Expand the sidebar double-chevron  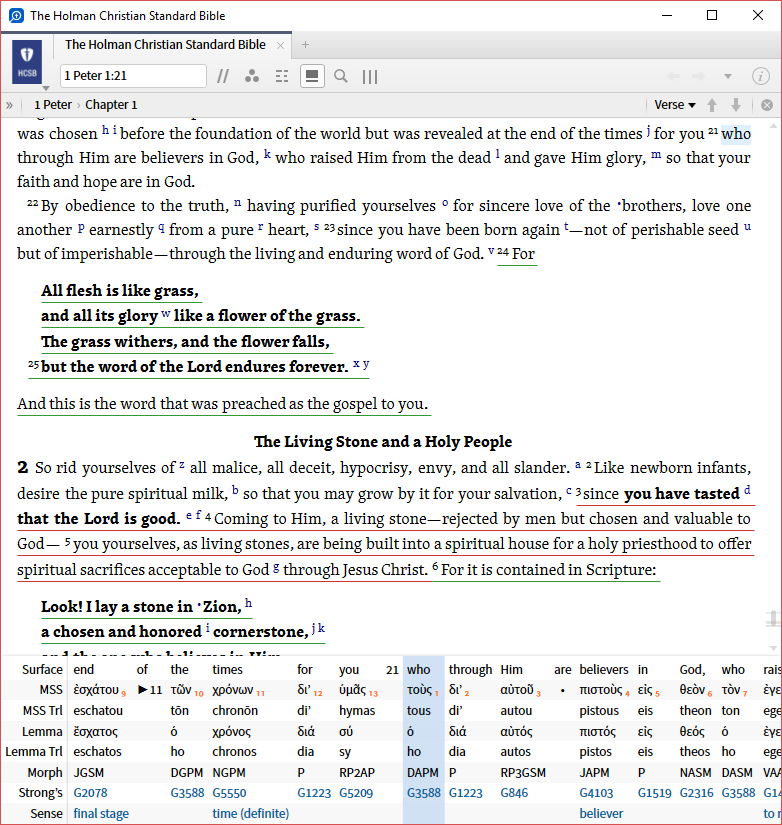click(x=9, y=105)
